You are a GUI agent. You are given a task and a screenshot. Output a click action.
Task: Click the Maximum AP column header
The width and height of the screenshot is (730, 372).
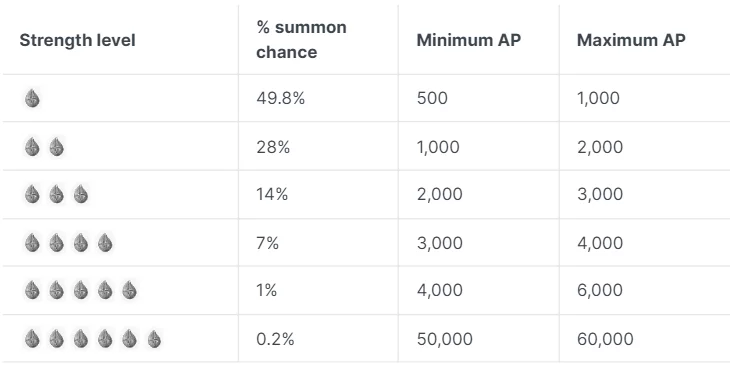[631, 40]
